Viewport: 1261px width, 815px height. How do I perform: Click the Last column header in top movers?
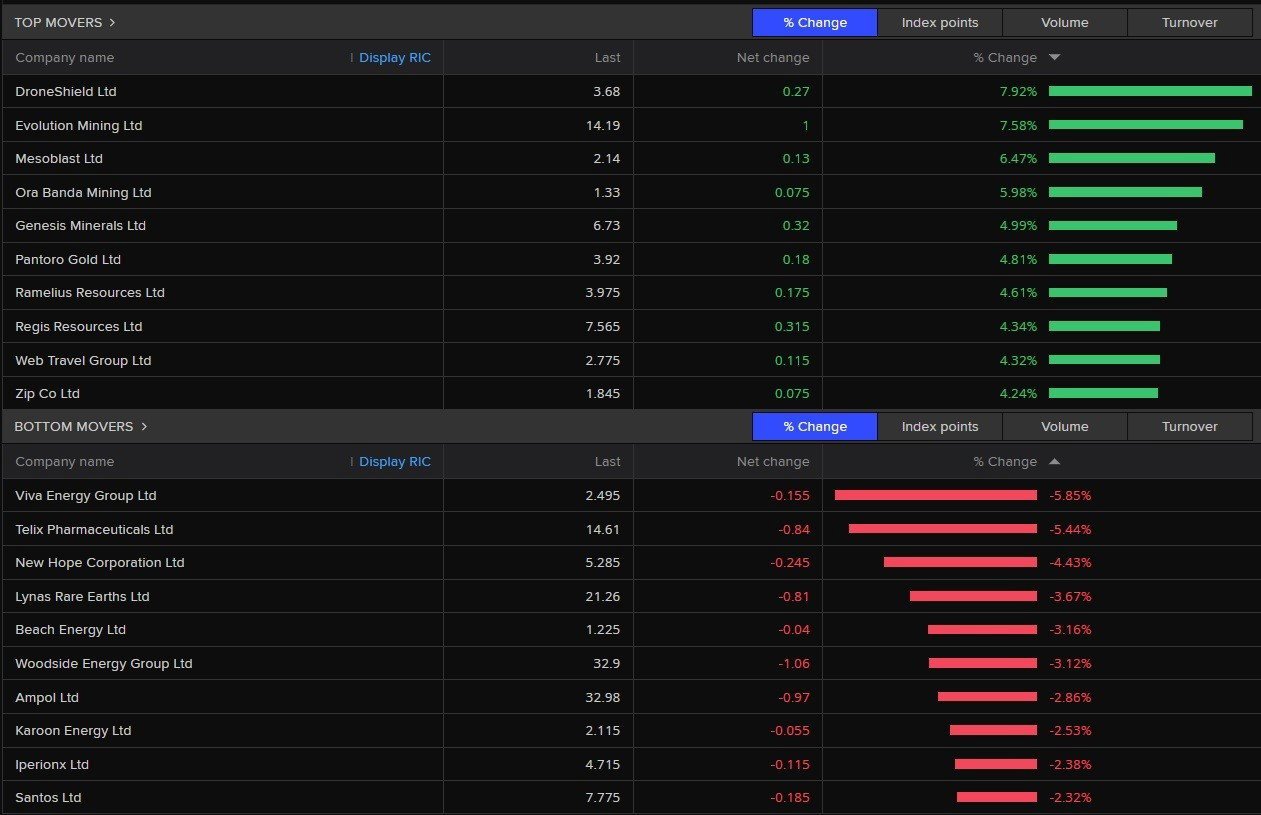606,57
